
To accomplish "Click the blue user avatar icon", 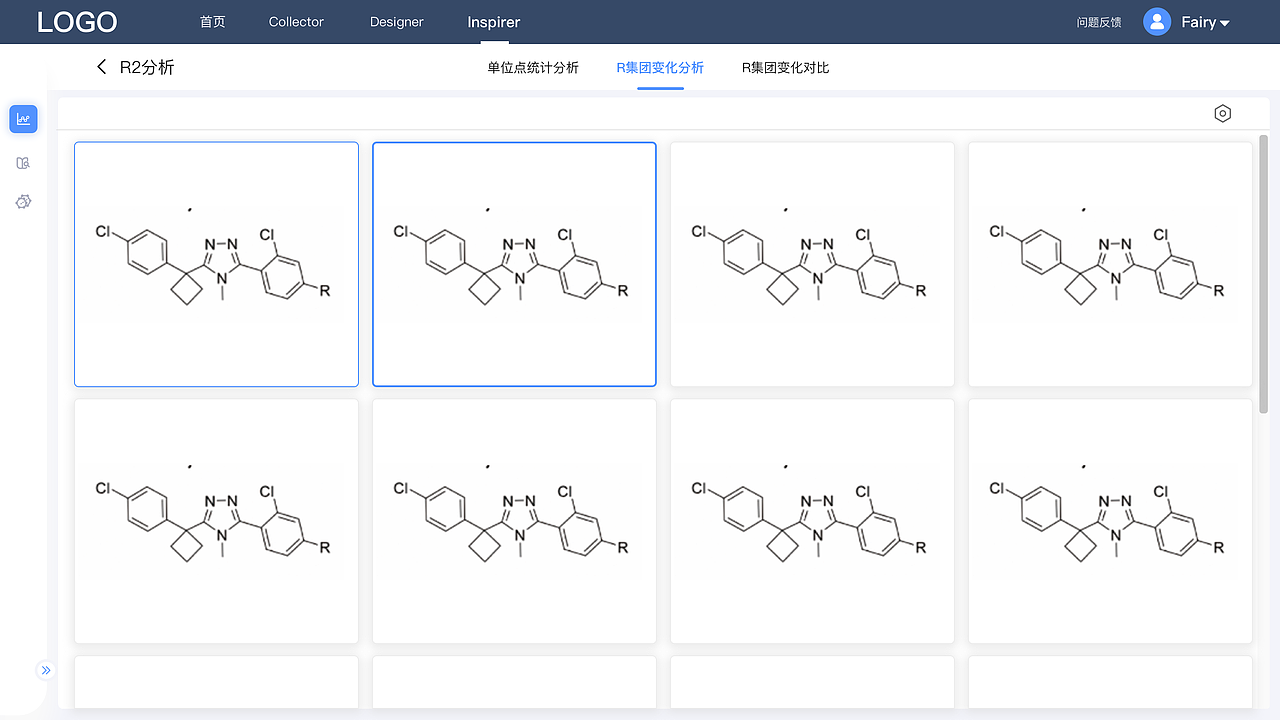I will (1157, 22).
